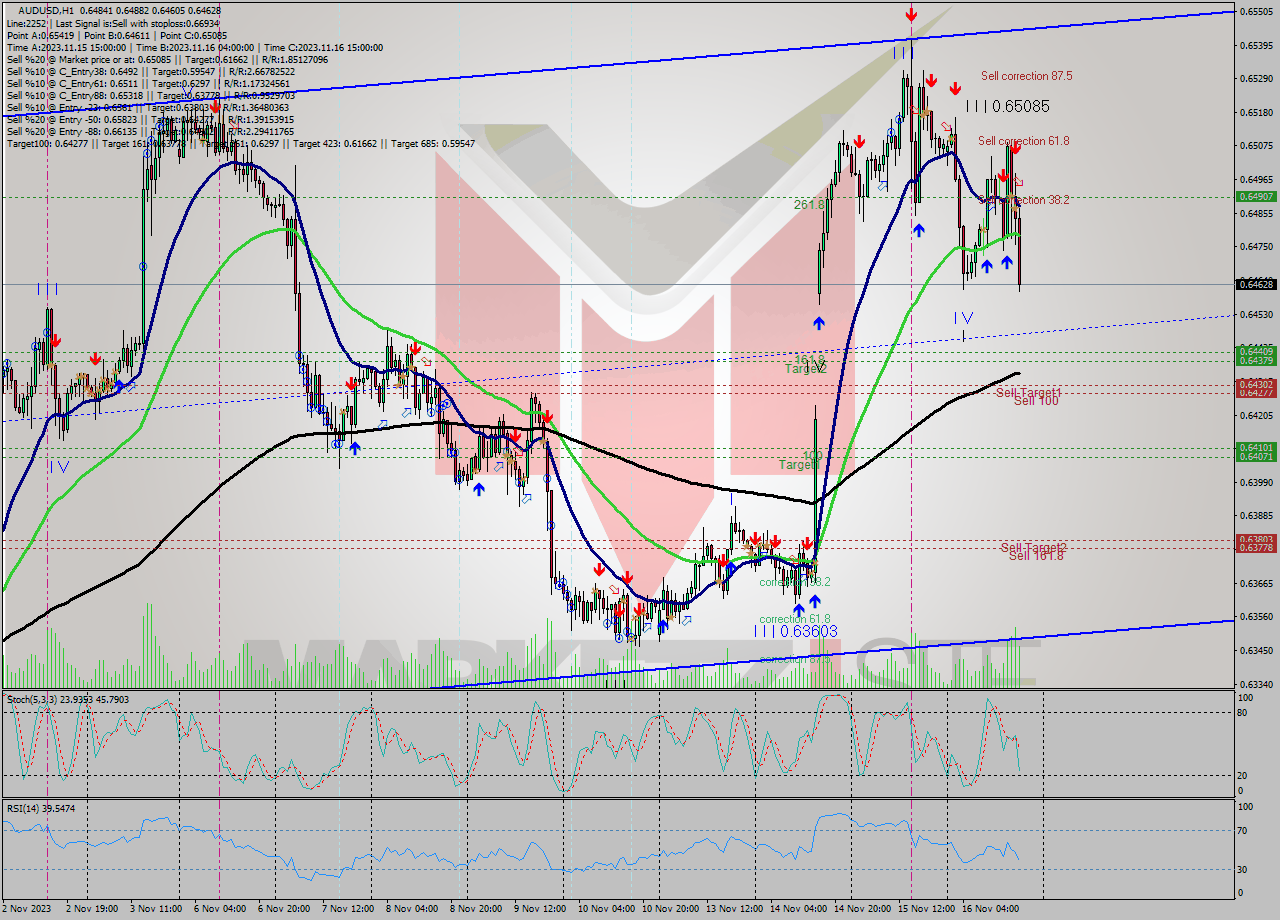
Task: Click the red price tag 0.64302
Action: pyautogui.click(x=1256, y=384)
